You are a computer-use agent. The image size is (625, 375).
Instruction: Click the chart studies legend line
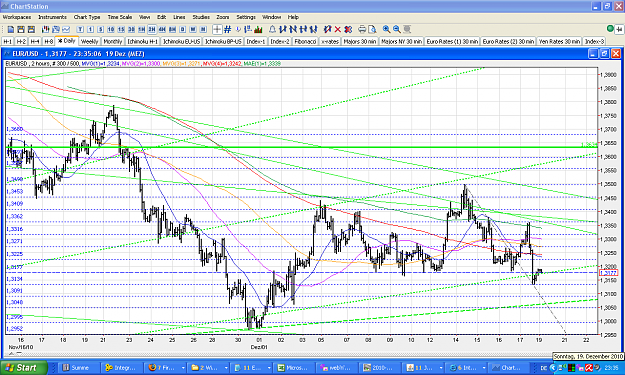coord(143,63)
